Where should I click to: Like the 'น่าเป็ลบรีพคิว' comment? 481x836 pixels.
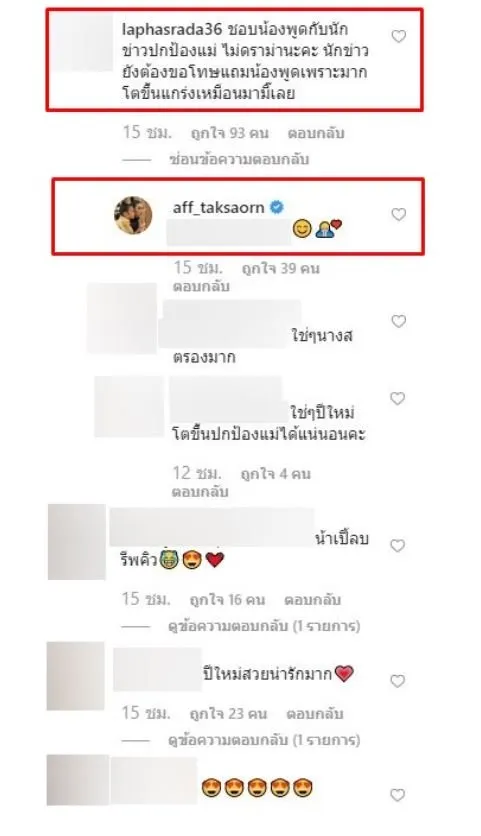point(398,545)
